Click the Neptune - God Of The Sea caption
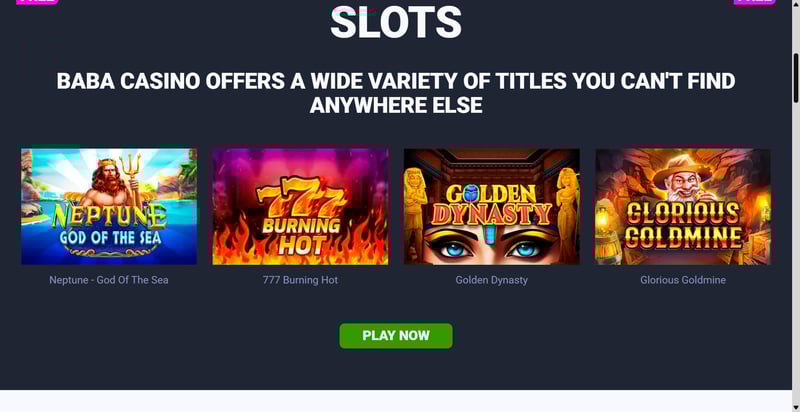The image size is (800, 412). pyautogui.click(x=109, y=280)
